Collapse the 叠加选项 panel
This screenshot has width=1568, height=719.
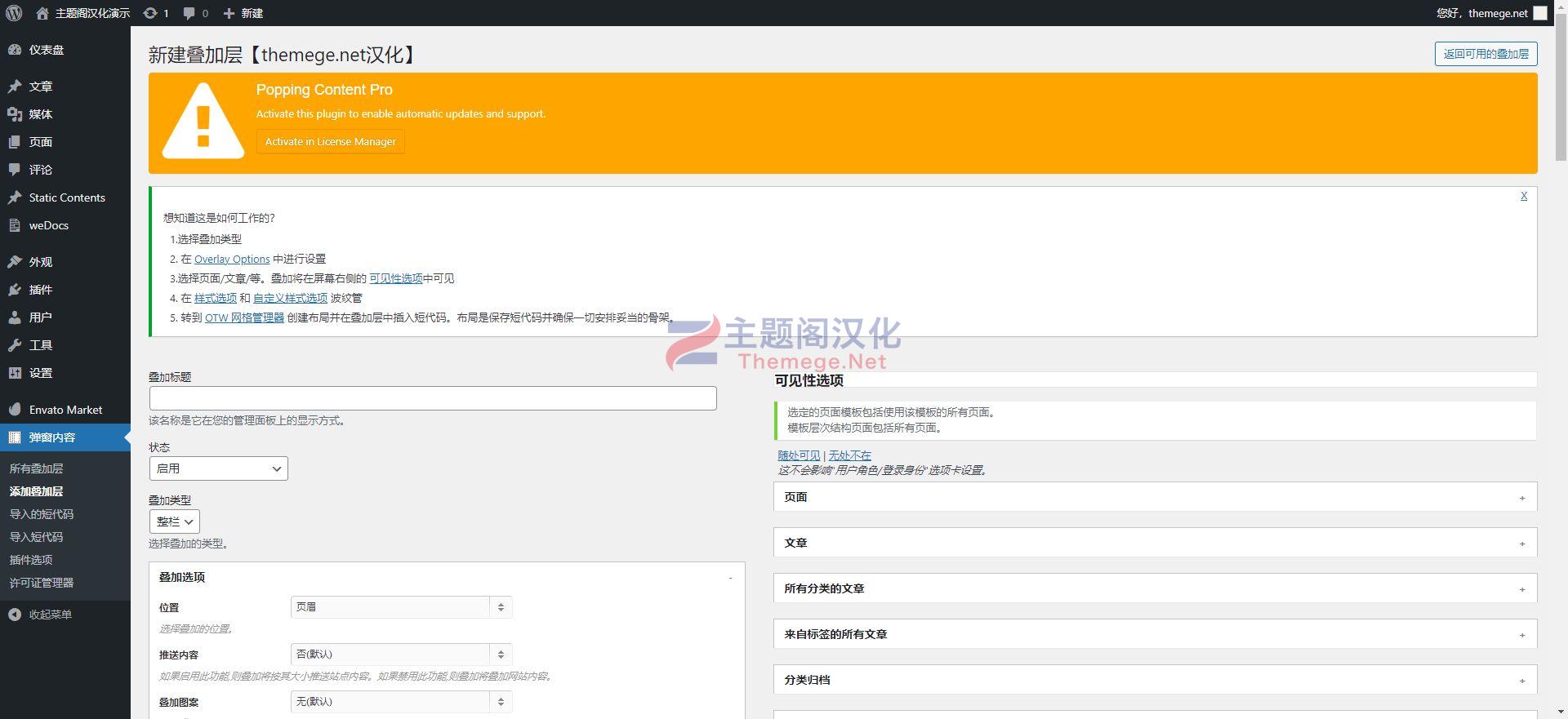(x=730, y=578)
